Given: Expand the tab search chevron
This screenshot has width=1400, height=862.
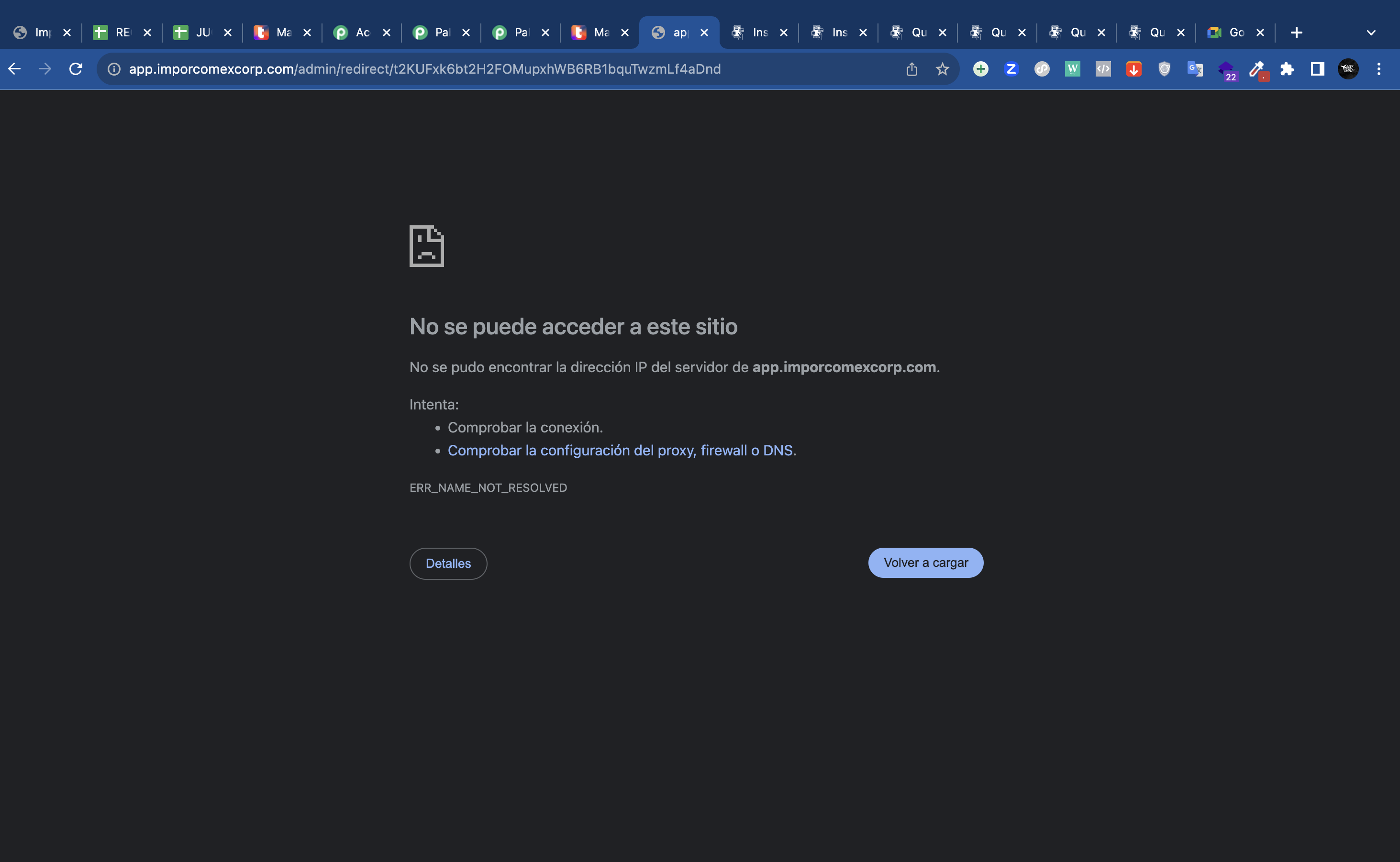Looking at the screenshot, I should 1371,33.
